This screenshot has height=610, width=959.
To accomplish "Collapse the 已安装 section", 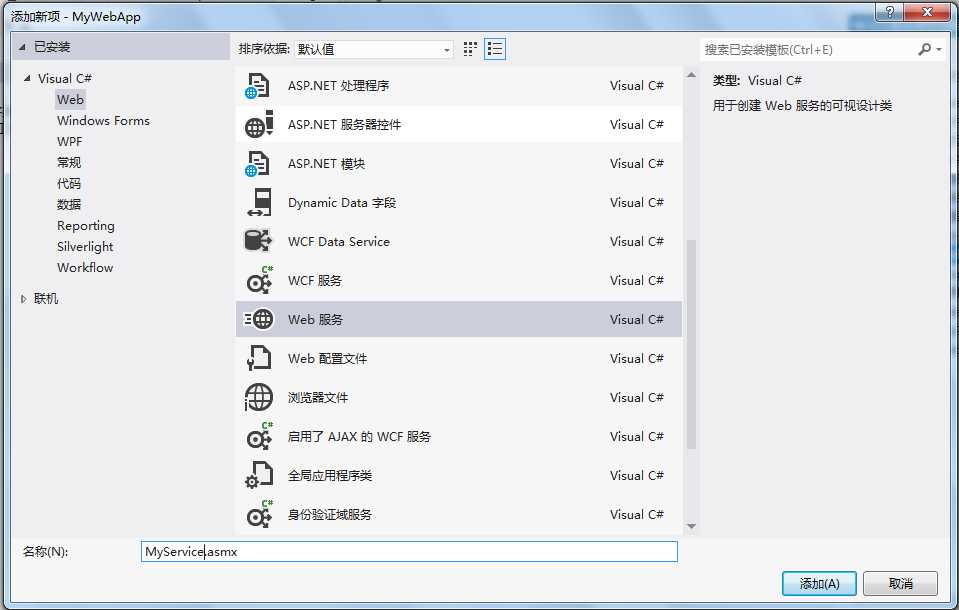I will pyautogui.click(x=22, y=47).
